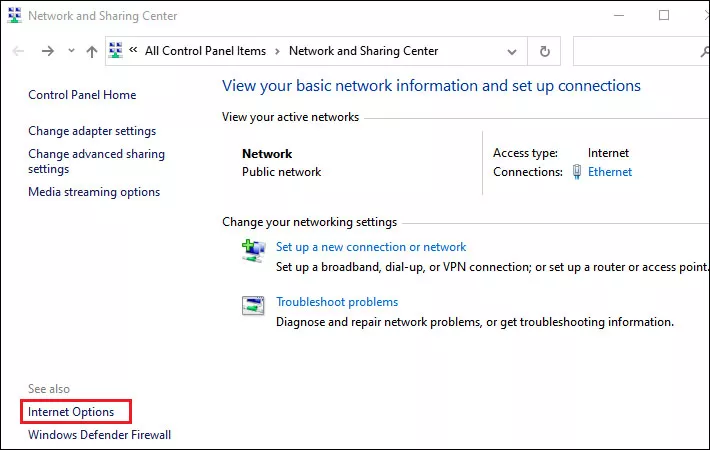Click the Public network label
The width and height of the screenshot is (710, 450).
[x=281, y=172]
